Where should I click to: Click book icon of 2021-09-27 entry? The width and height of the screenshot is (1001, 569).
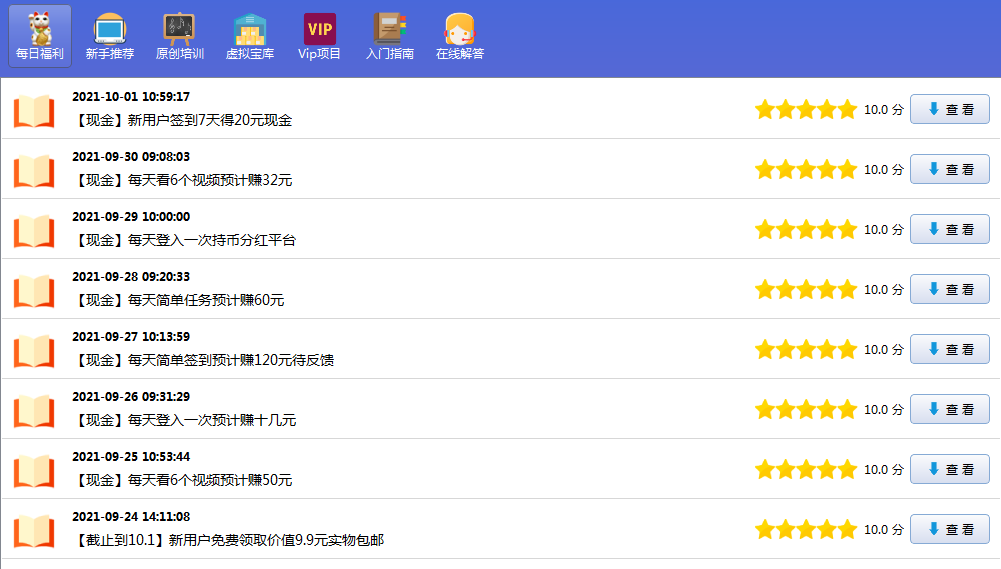[x=34, y=351]
